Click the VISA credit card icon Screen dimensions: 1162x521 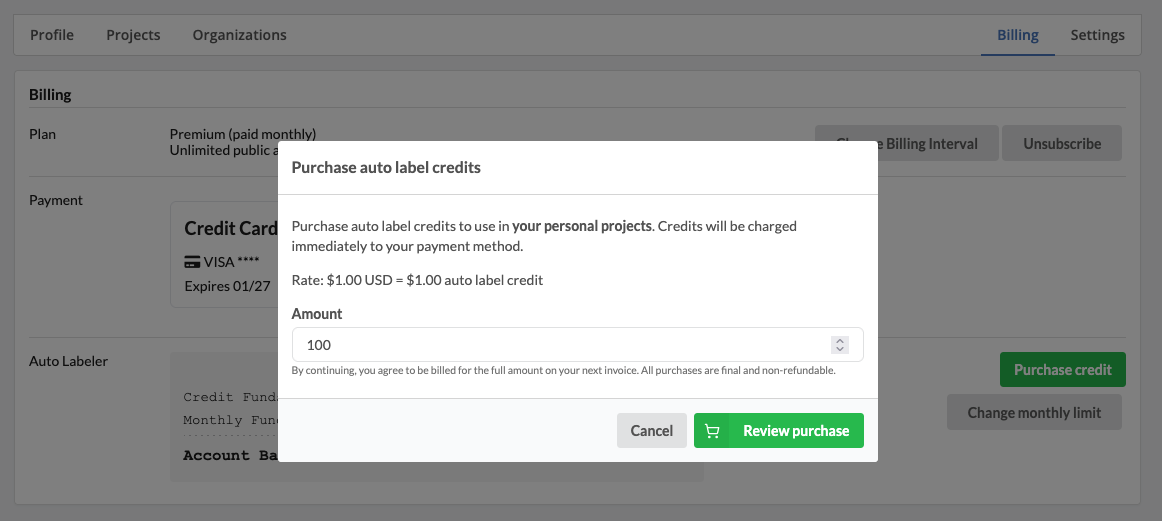[x=193, y=262]
